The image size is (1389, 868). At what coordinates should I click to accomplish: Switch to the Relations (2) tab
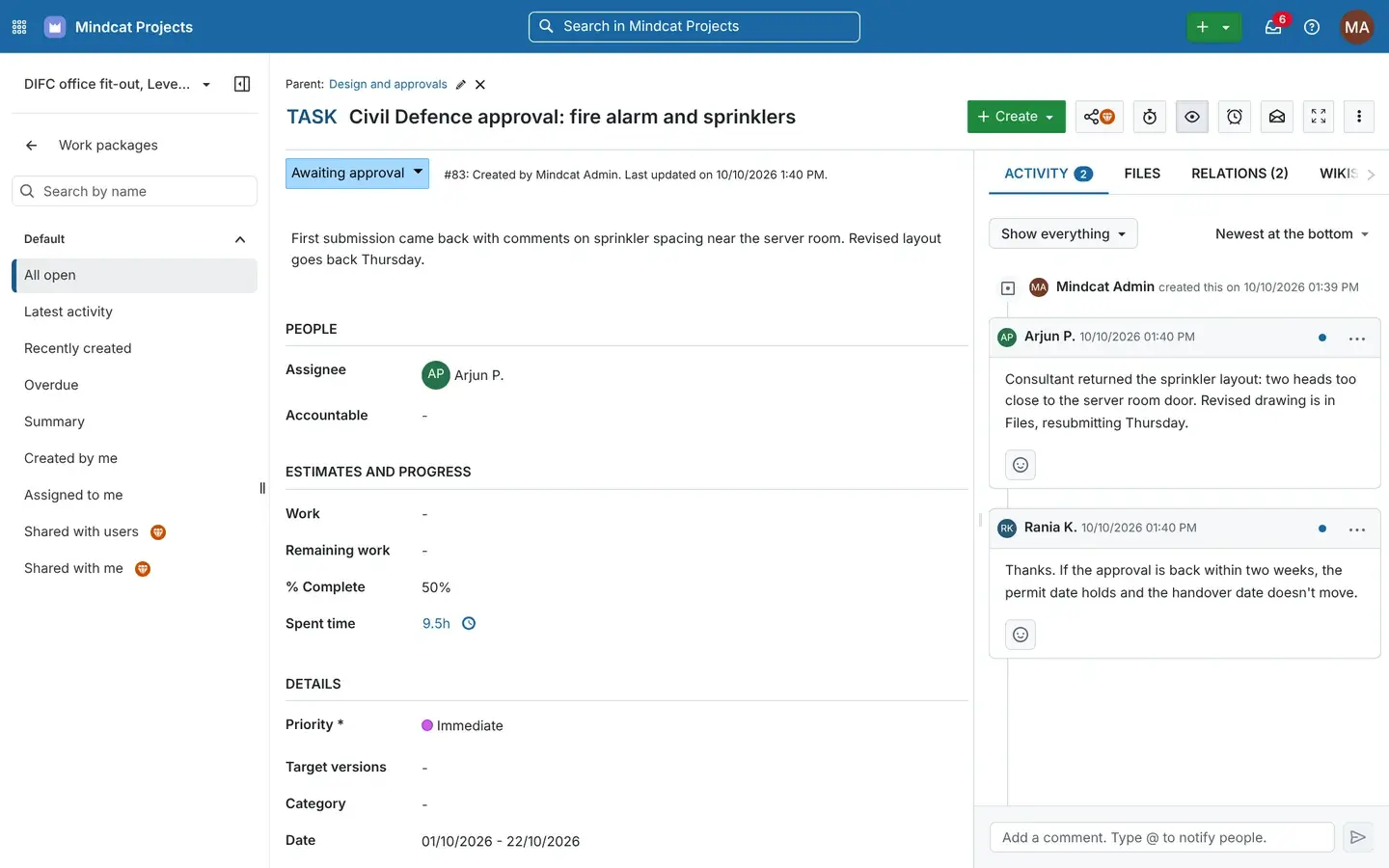coord(1239,174)
